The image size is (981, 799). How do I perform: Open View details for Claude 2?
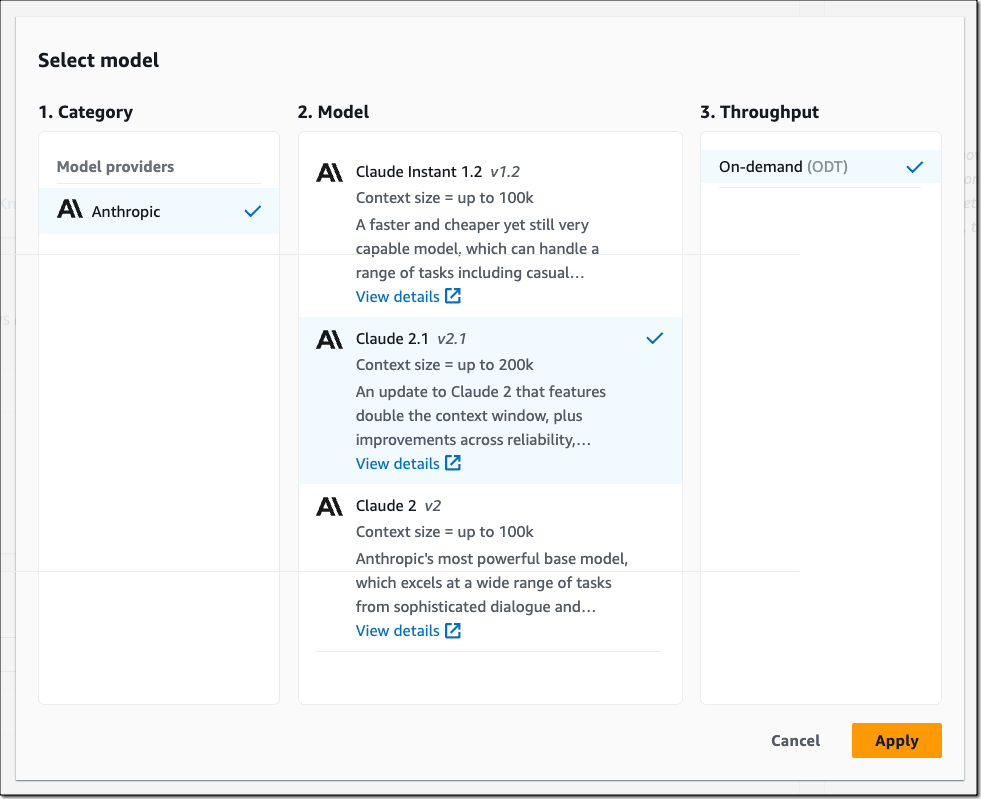pyautogui.click(x=397, y=630)
